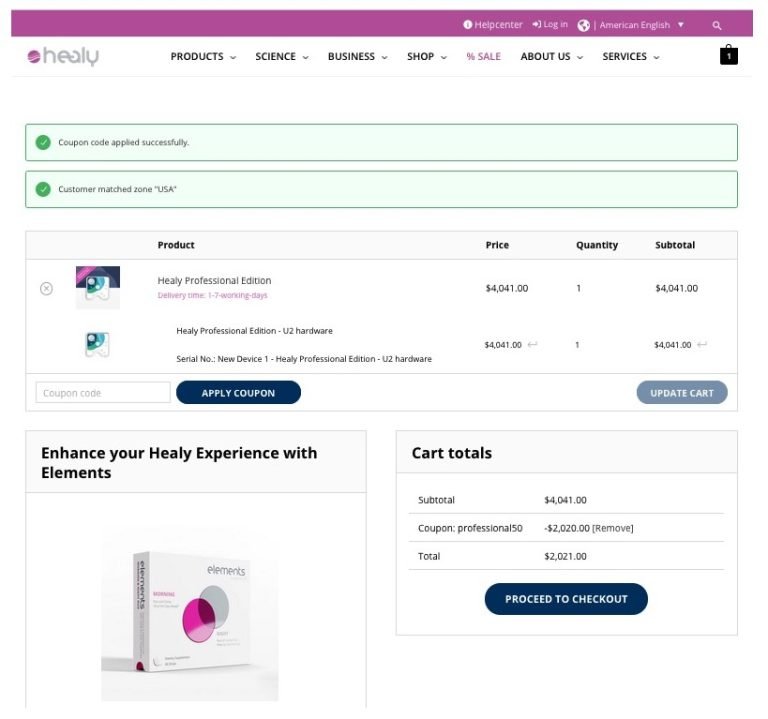
Task: Open the Helpcenter link
Action: (498, 24)
